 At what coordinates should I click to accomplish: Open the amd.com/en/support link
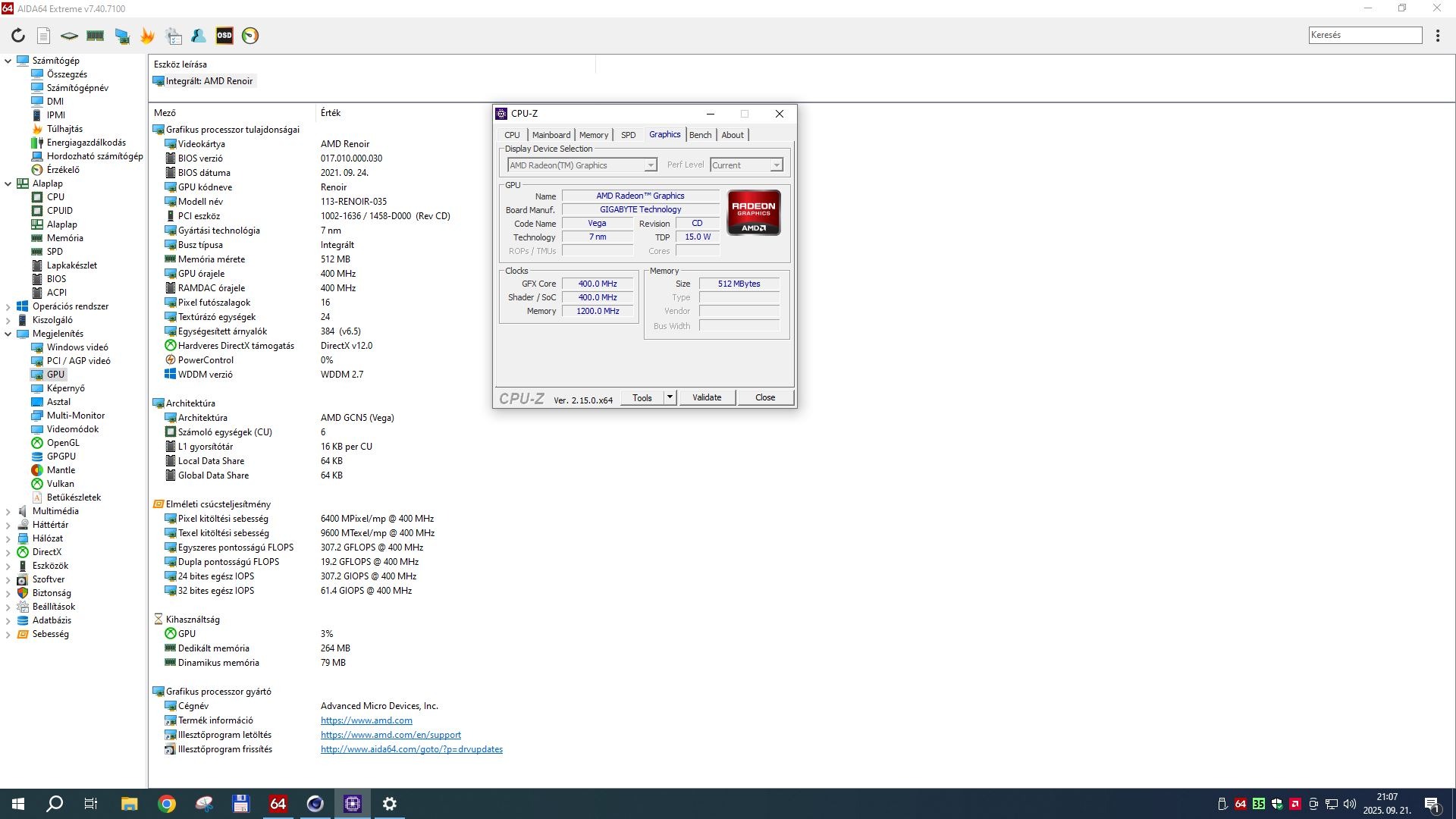pos(391,735)
